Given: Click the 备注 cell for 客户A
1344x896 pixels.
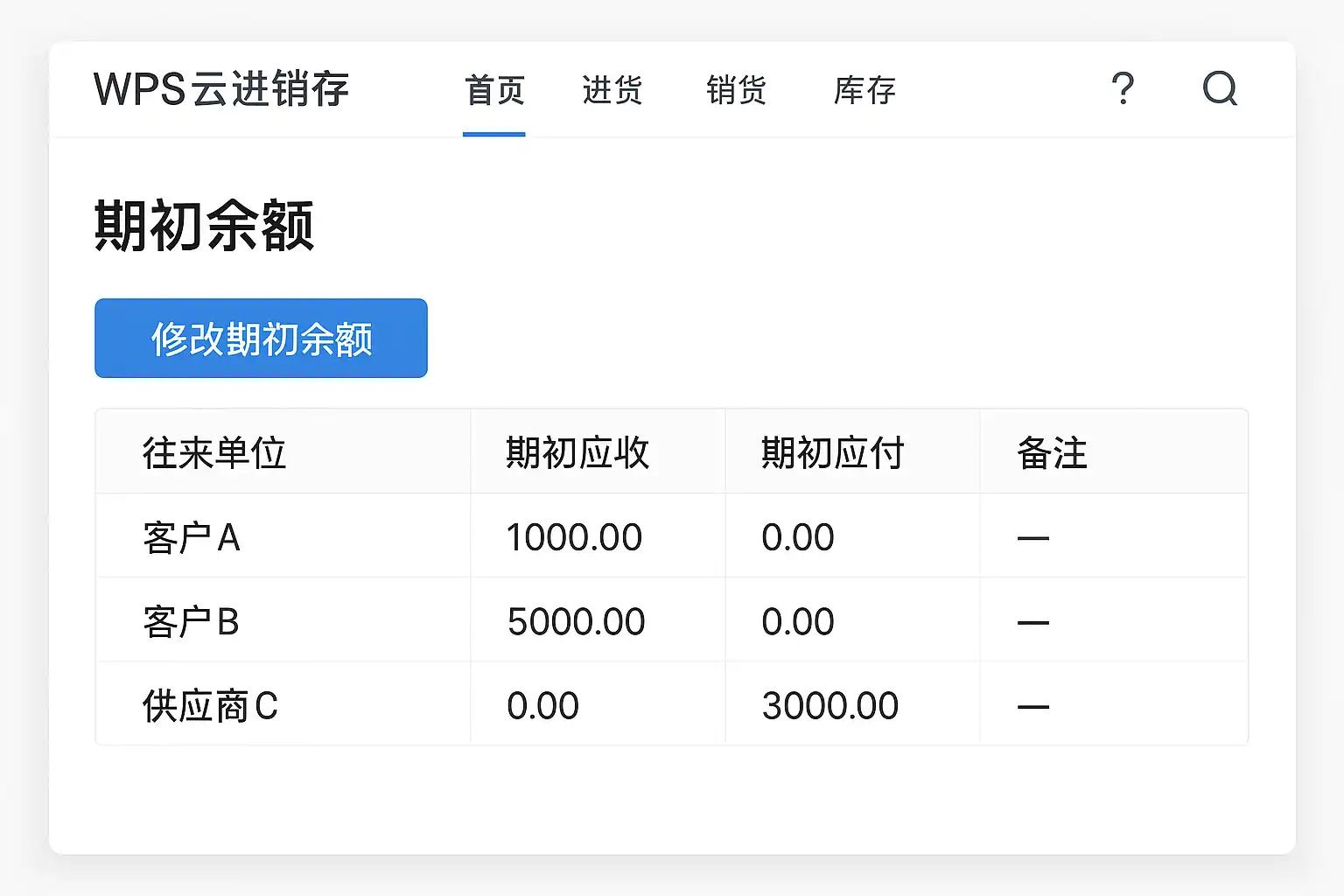Looking at the screenshot, I should [1033, 538].
